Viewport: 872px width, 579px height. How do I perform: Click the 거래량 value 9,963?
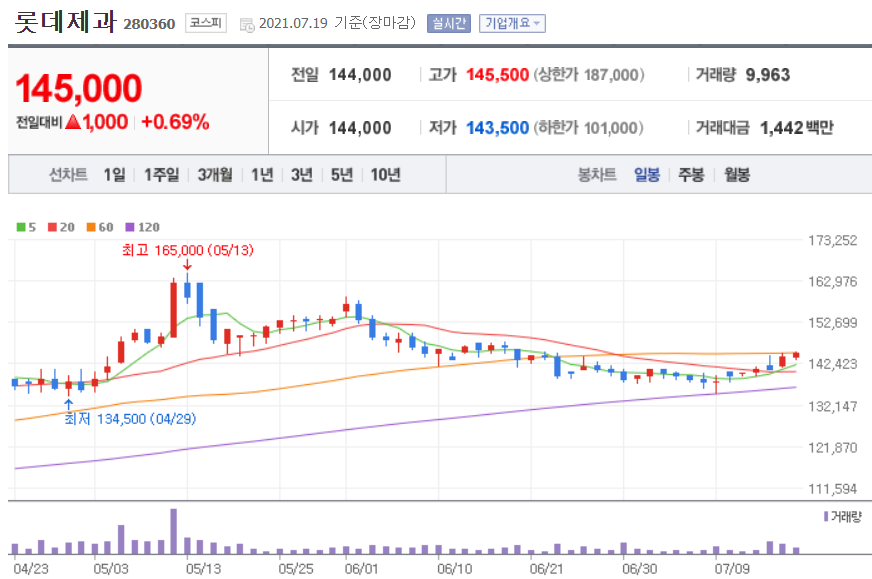click(x=767, y=75)
